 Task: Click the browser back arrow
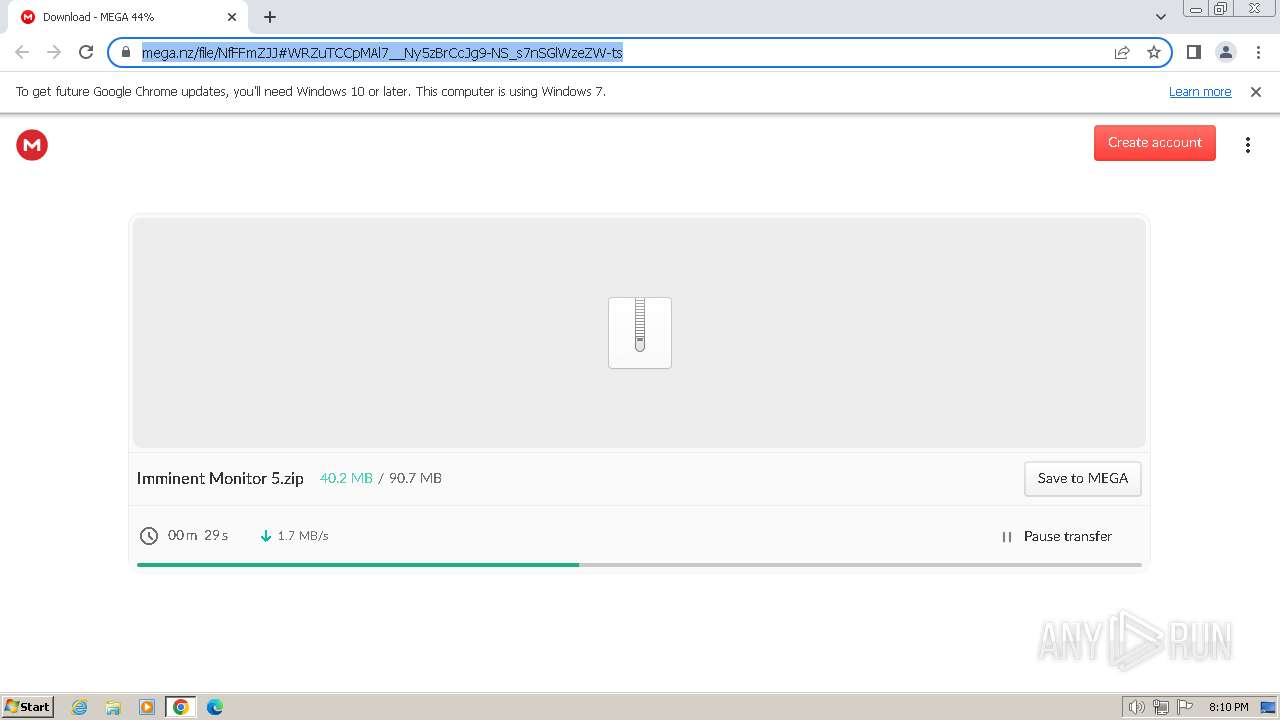tap(22, 52)
